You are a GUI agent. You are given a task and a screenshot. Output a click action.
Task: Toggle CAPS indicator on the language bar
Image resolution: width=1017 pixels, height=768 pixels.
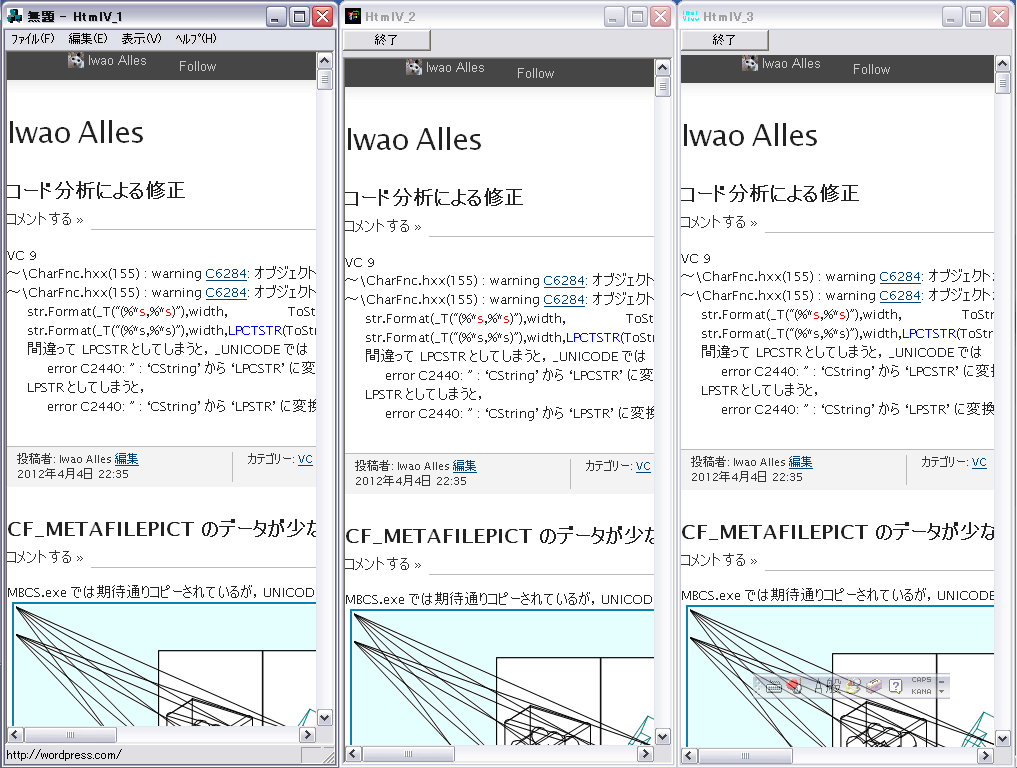click(921, 680)
